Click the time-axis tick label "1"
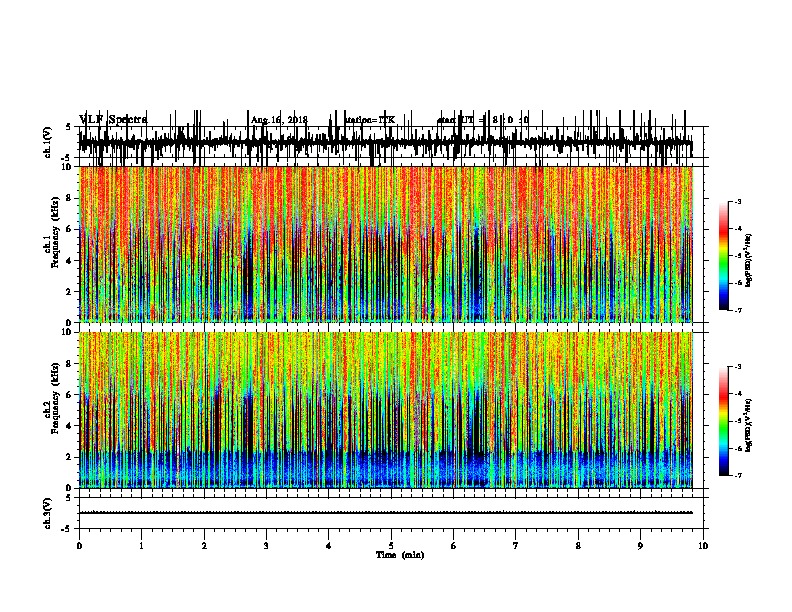Image resolution: width=792 pixels, height=612 pixels. tap(141, 546)
